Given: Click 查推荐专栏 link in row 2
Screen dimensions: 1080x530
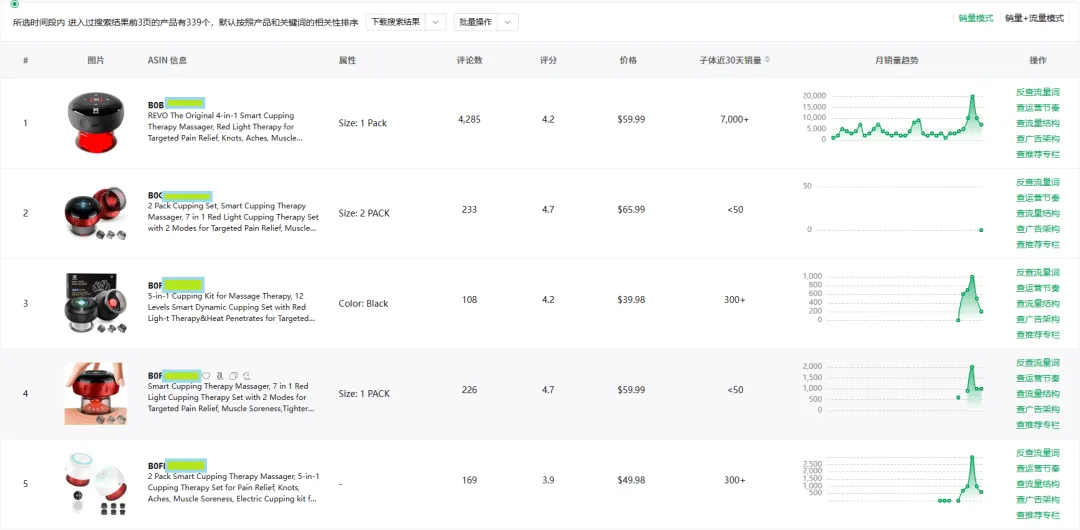Looking at the screenshot, I should coord(1037,244).
